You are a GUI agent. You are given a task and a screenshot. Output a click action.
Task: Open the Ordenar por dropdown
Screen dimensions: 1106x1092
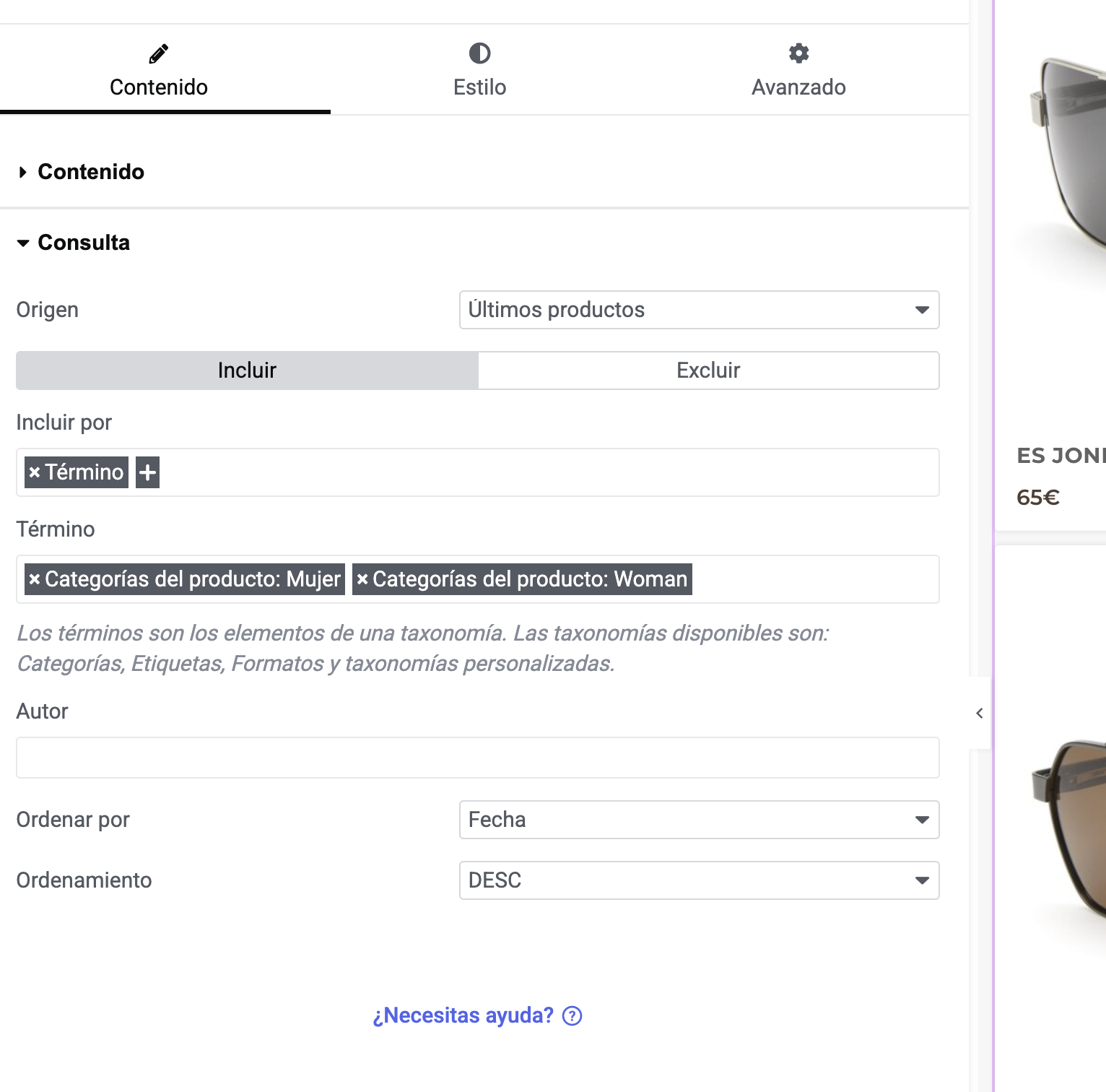point(699,820)
